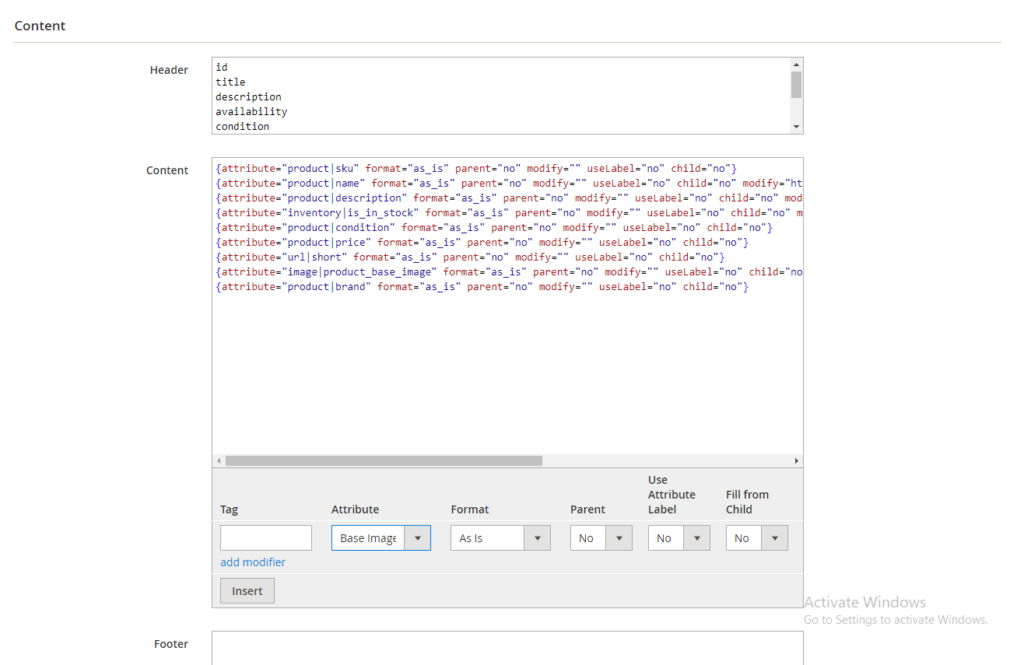Click the Content horizontal scrollbar thumb
The image size is (1024, 665).
pos(383,461)
